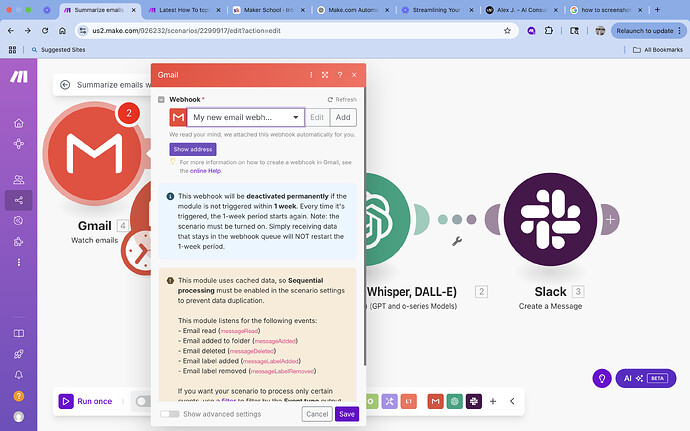
Task: Open the user profile avatar in the sidebar
Action: [x=18, y=416]
